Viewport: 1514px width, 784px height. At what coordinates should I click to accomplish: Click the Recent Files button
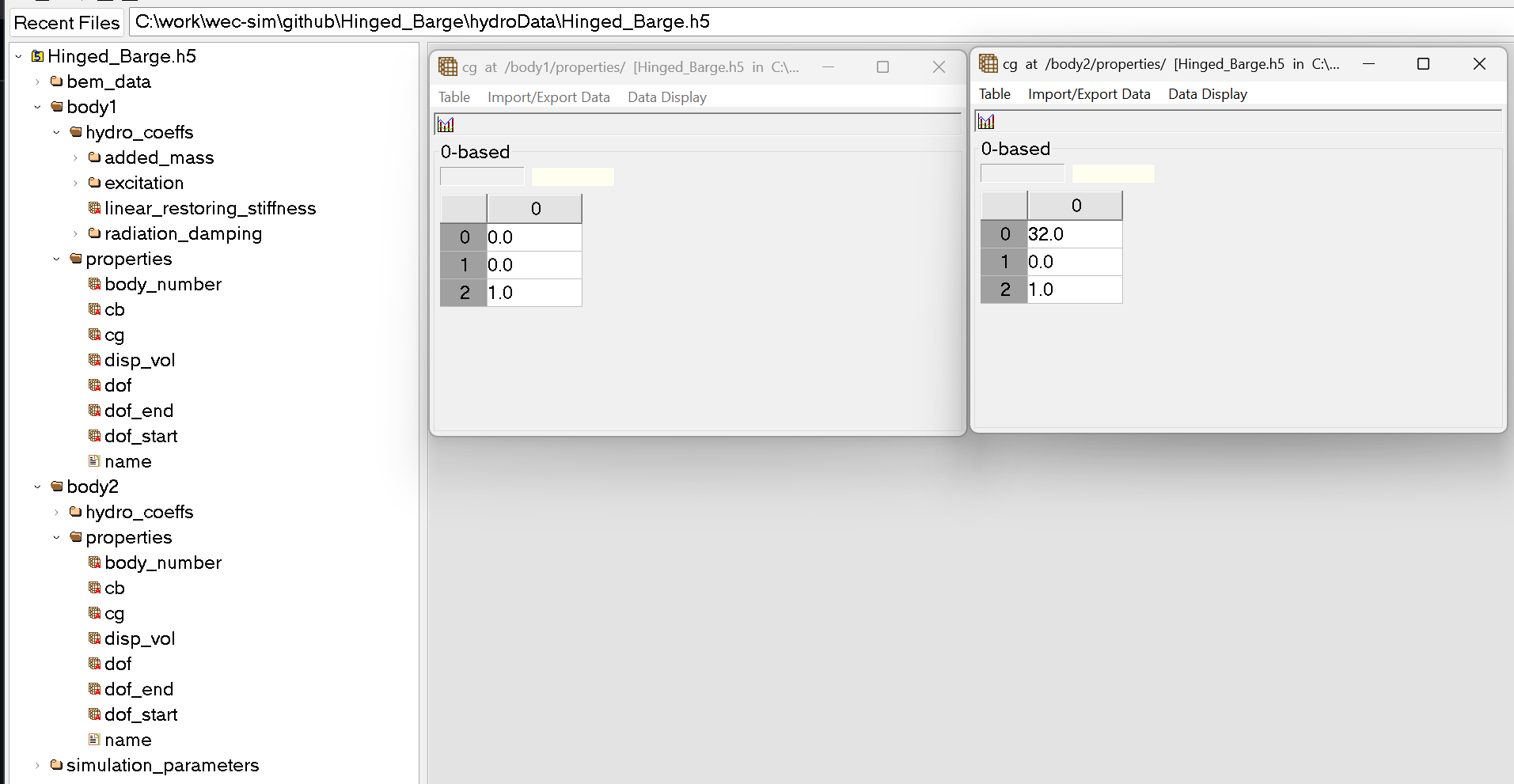coord(66,21)
